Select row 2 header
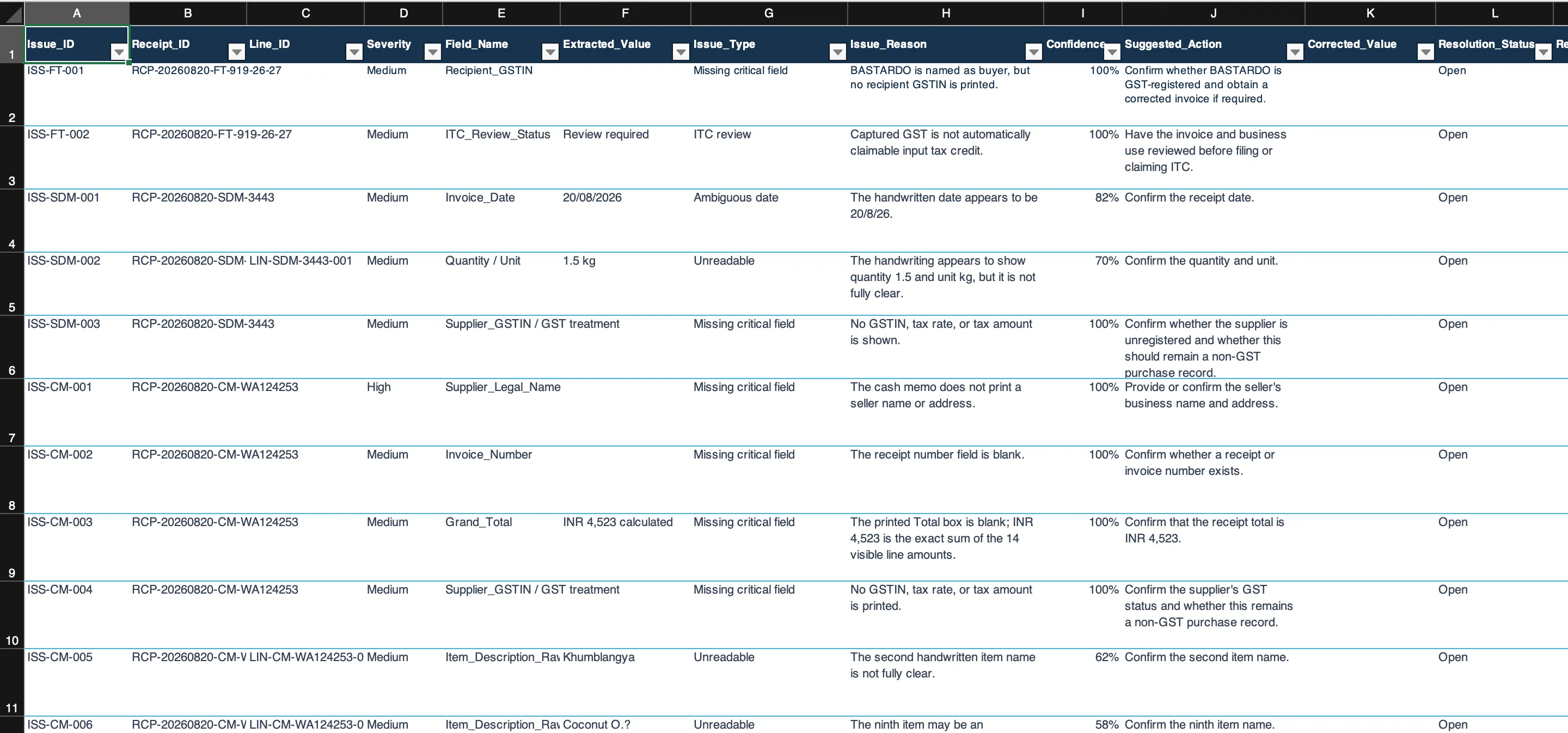Screen dimensions: 1568x733 point(11,94)
